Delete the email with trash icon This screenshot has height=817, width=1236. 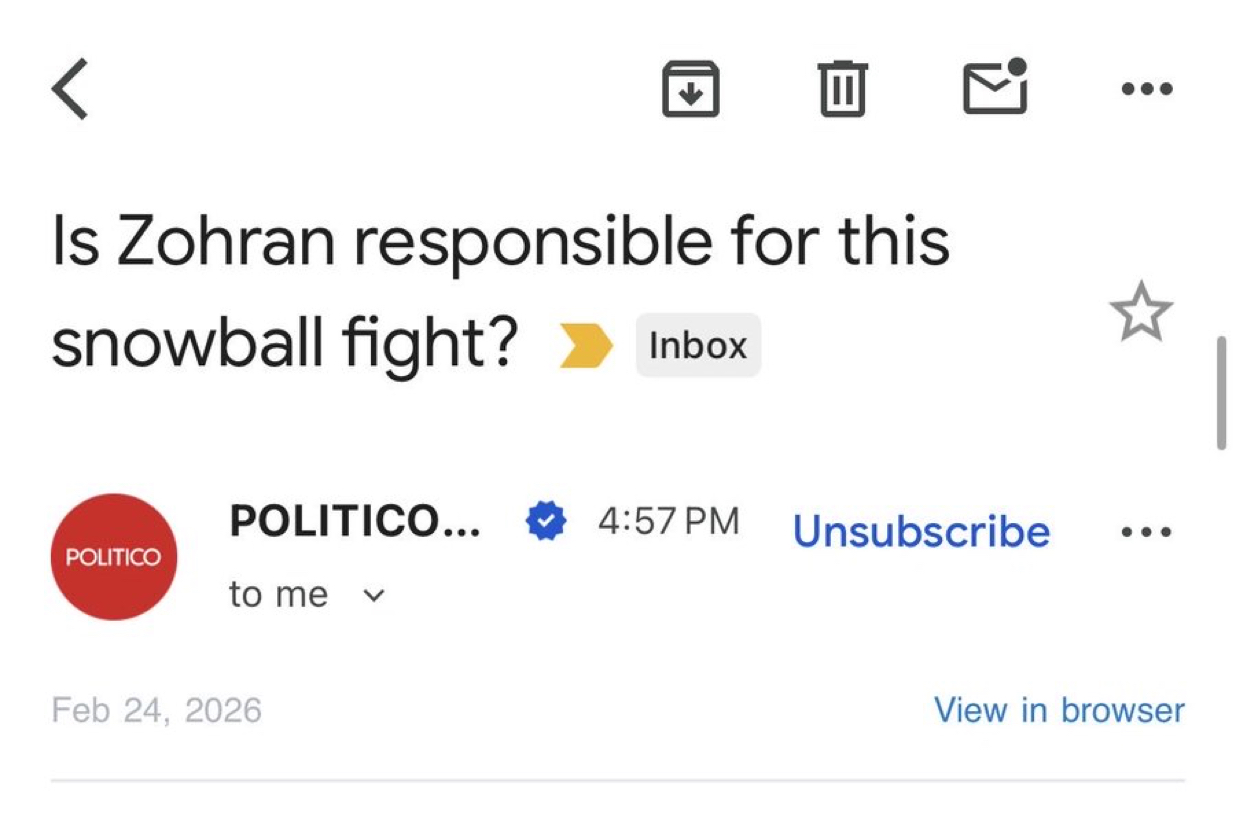(x=843, y=89)
